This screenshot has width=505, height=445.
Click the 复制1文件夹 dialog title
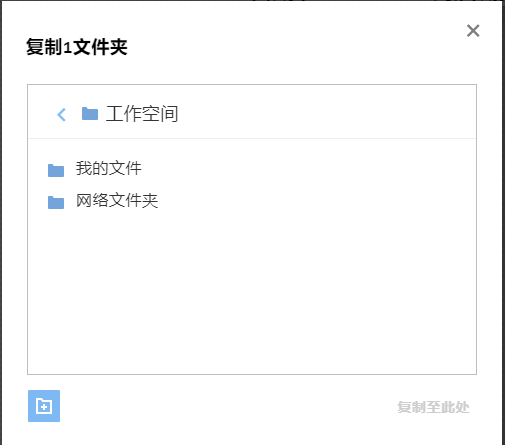77,47
